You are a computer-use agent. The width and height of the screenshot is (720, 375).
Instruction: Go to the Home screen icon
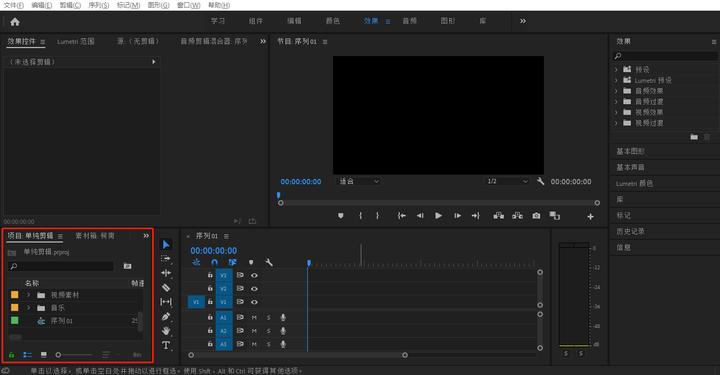tap(15, 22)
